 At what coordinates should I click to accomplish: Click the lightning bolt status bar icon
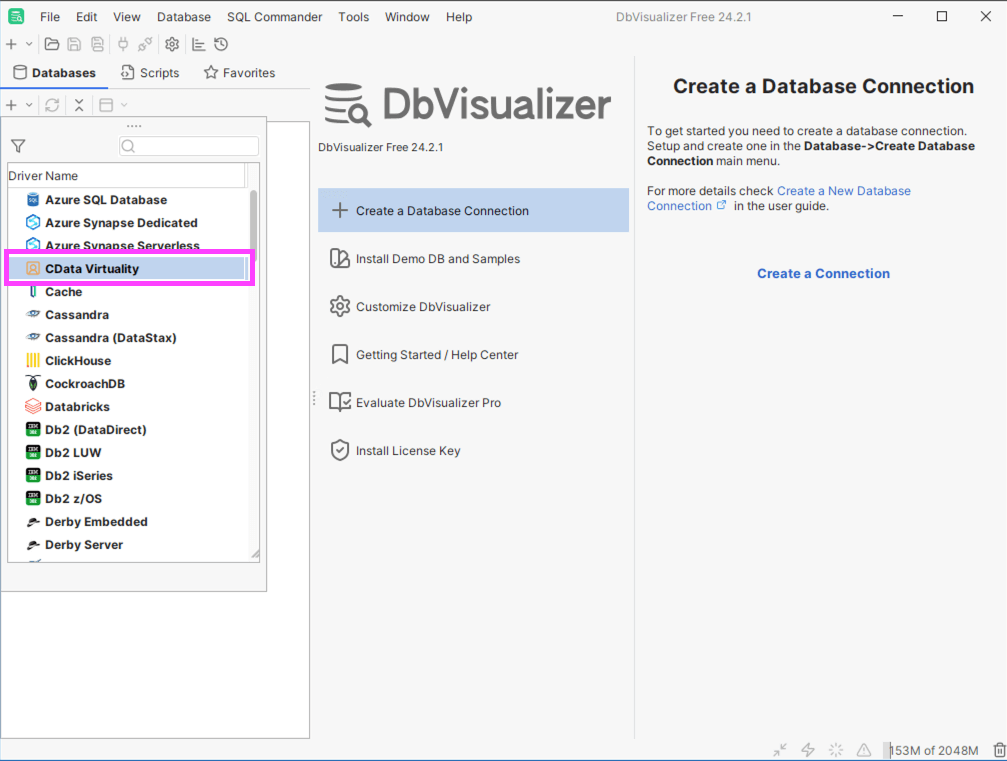[808, 750]
